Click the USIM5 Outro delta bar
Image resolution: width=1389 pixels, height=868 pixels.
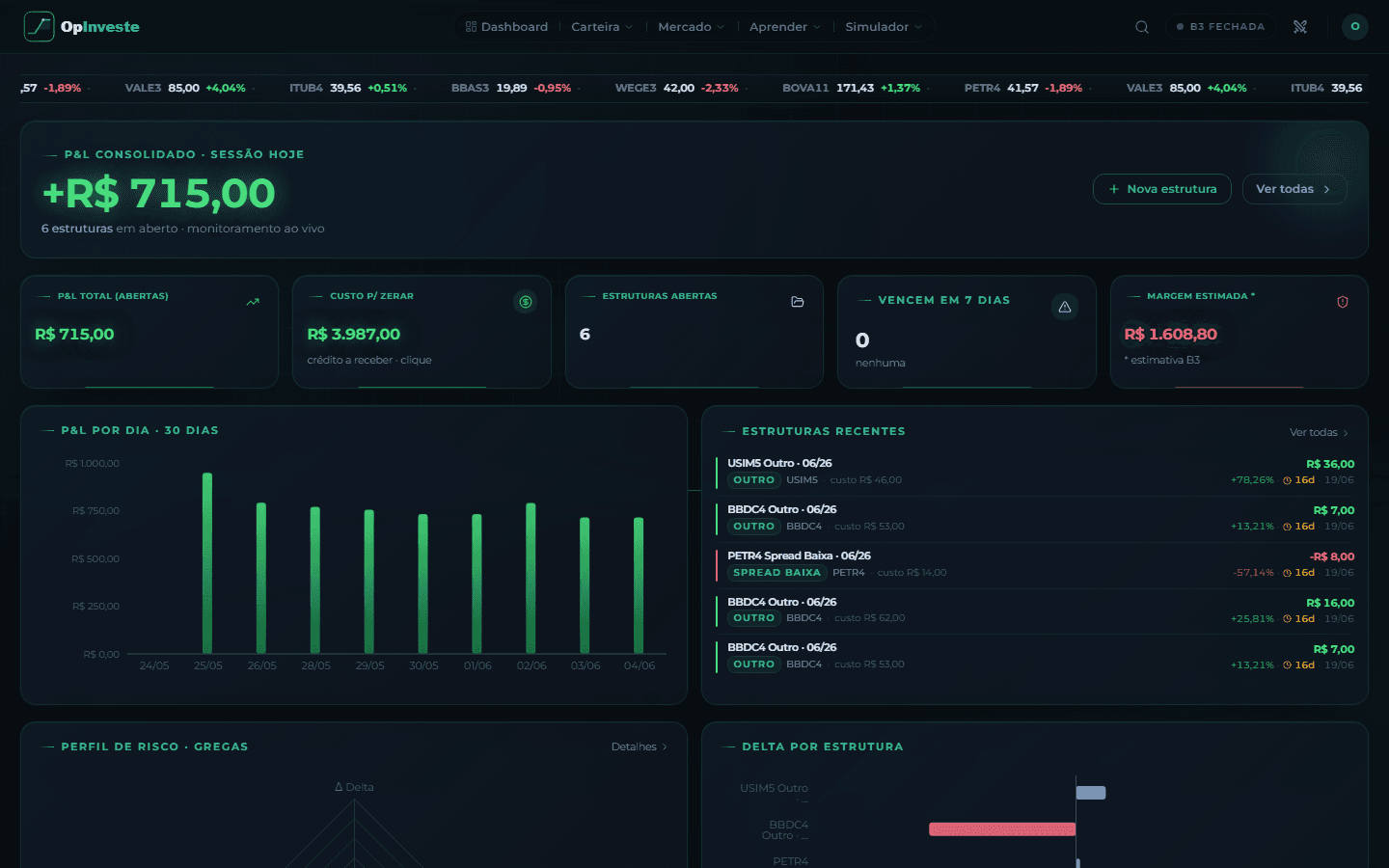click(1091, 793)
